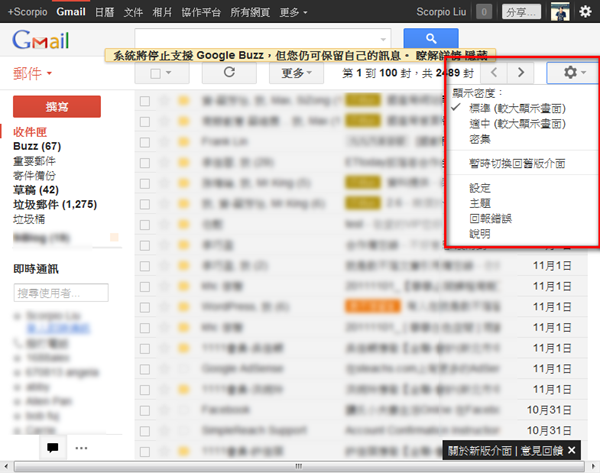The width and height of the screenshot is (600, 473).
Task: Click the notification counter box showing 0
Action: point(484,12)
